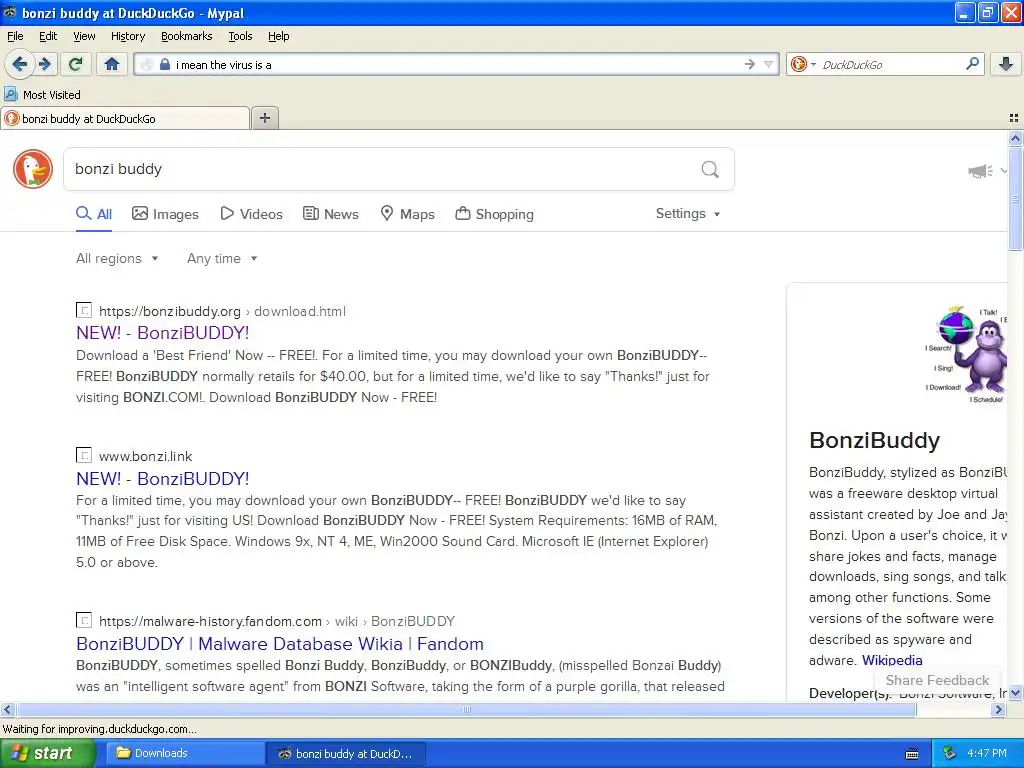Image resolution: width=1024 pixels, height=768 pixels.
Task: Switch to the Images results tab
Action: 165,214
